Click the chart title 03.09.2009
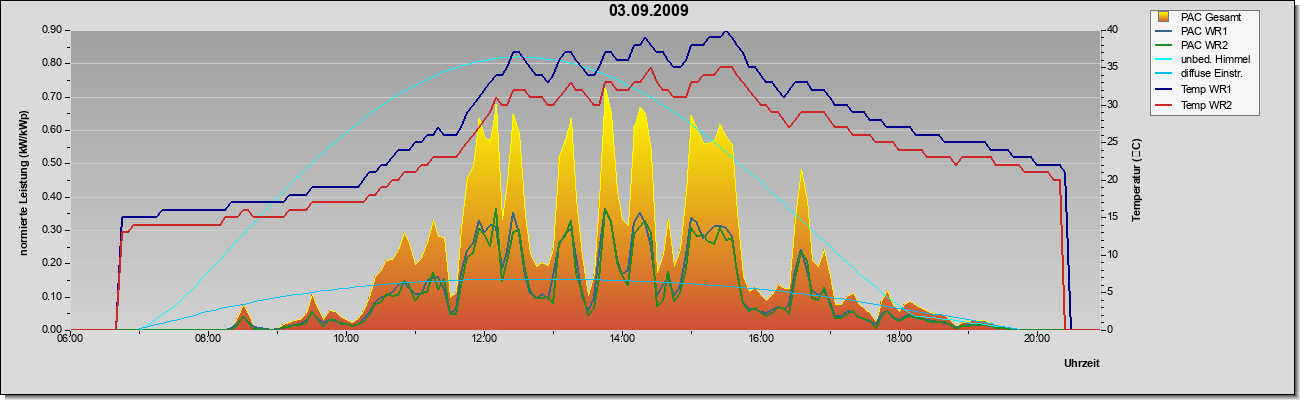Viewport: 1300px width, 400px height. pos(648,10)
